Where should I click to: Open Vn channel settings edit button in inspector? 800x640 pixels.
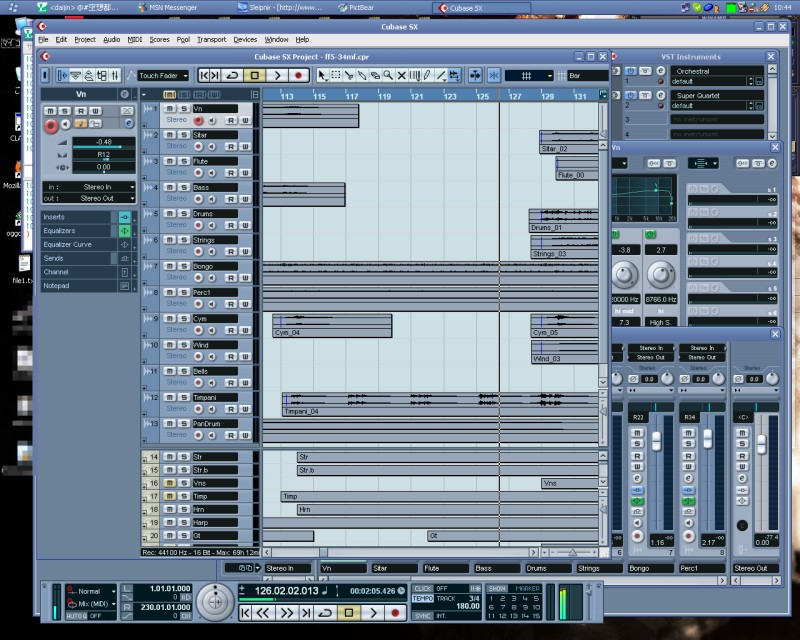coord(129,124)
